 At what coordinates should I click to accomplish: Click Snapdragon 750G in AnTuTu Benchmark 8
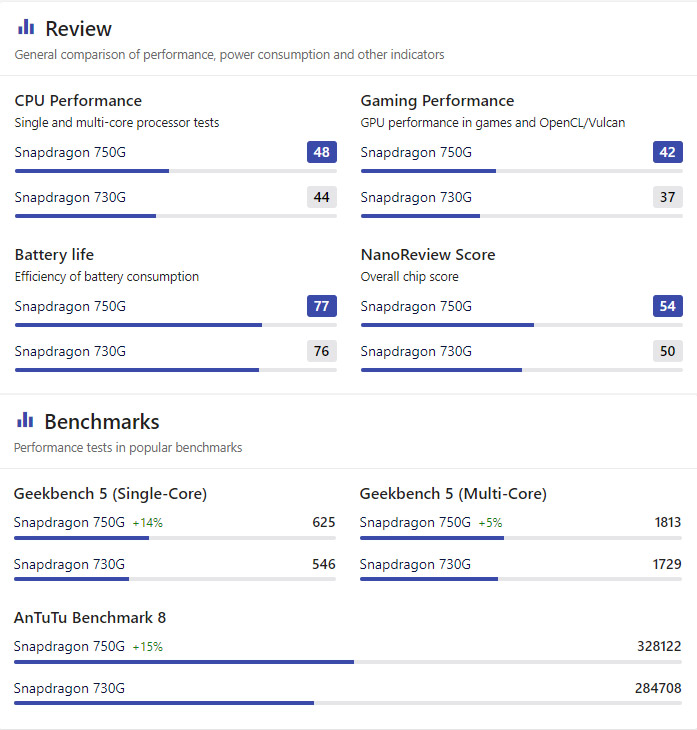(69, 647)
